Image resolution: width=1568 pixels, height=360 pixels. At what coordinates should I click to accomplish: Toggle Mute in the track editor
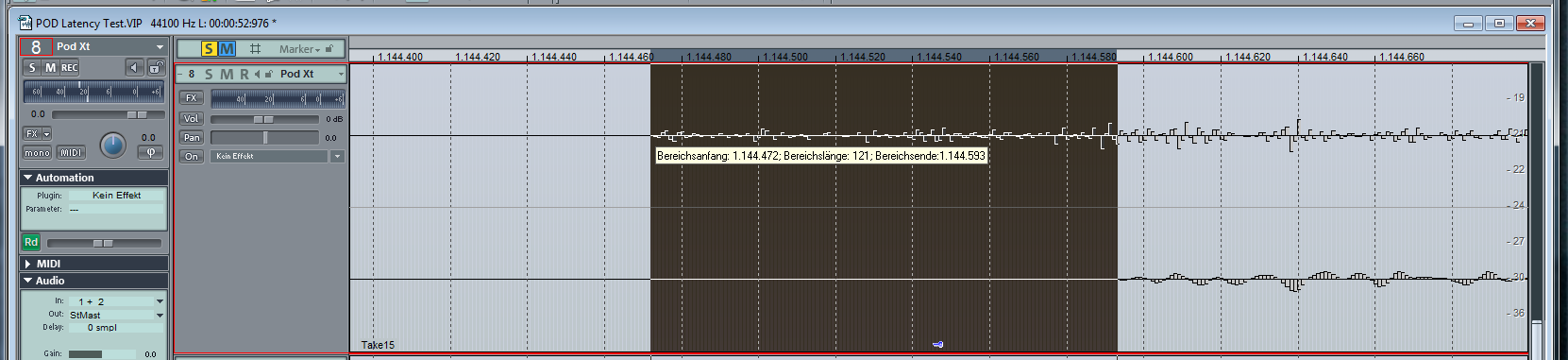click(50, 67)
